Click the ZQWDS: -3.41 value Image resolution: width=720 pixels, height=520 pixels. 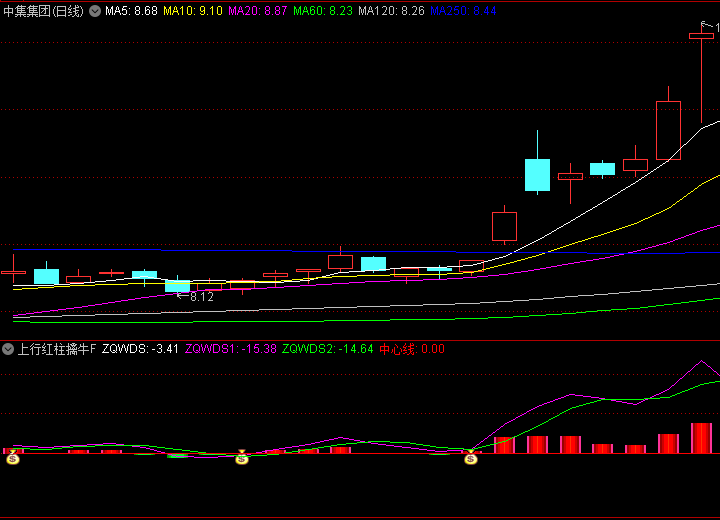(140, 349)
